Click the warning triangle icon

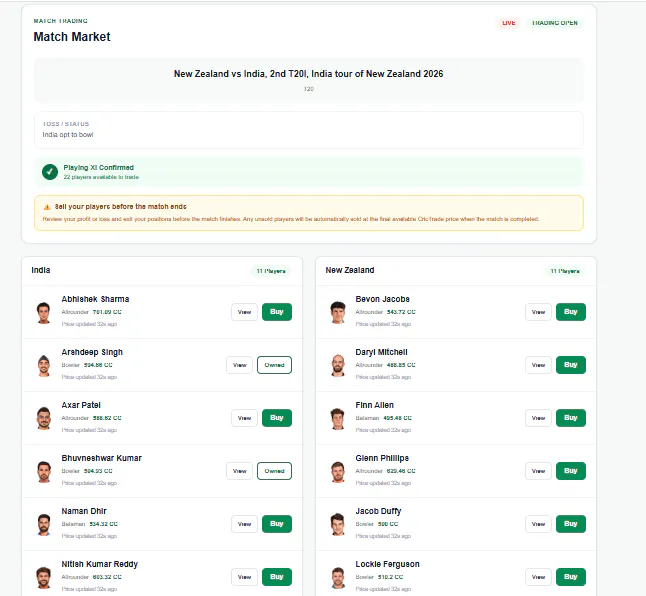(x=47, y=207)
